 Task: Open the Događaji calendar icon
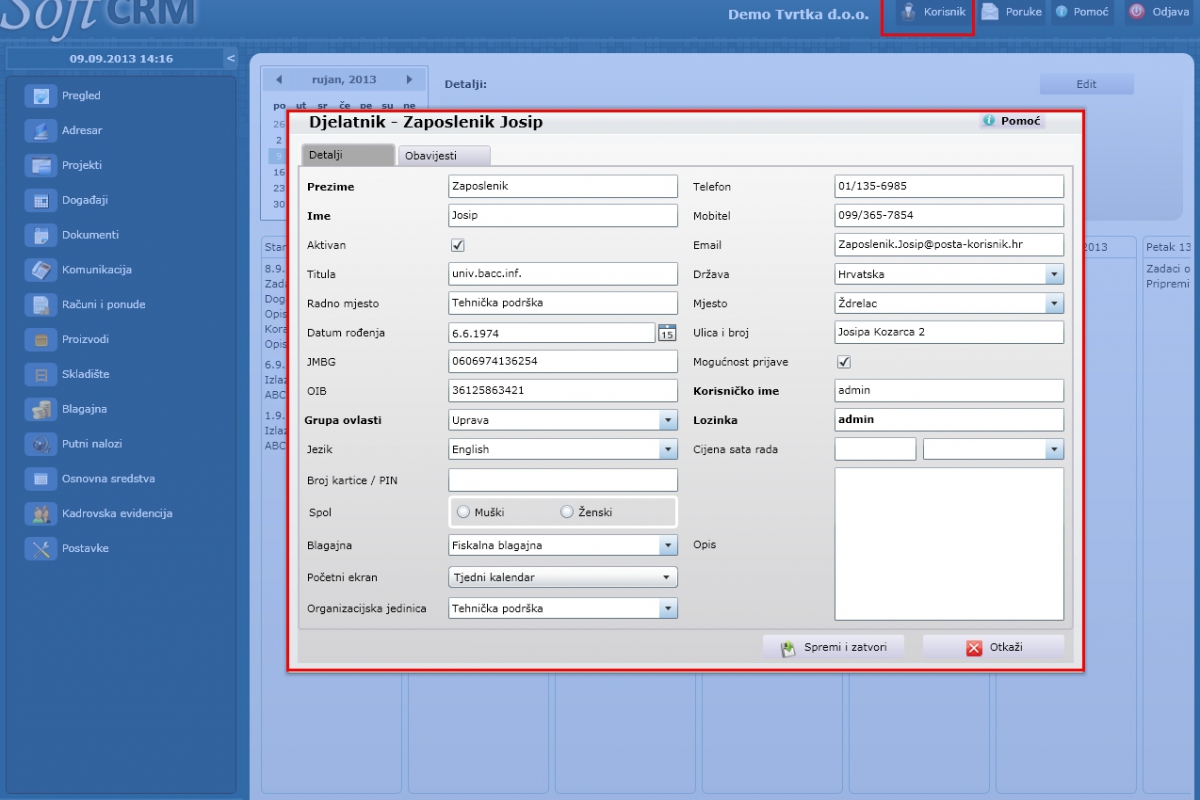click(41, 201)
